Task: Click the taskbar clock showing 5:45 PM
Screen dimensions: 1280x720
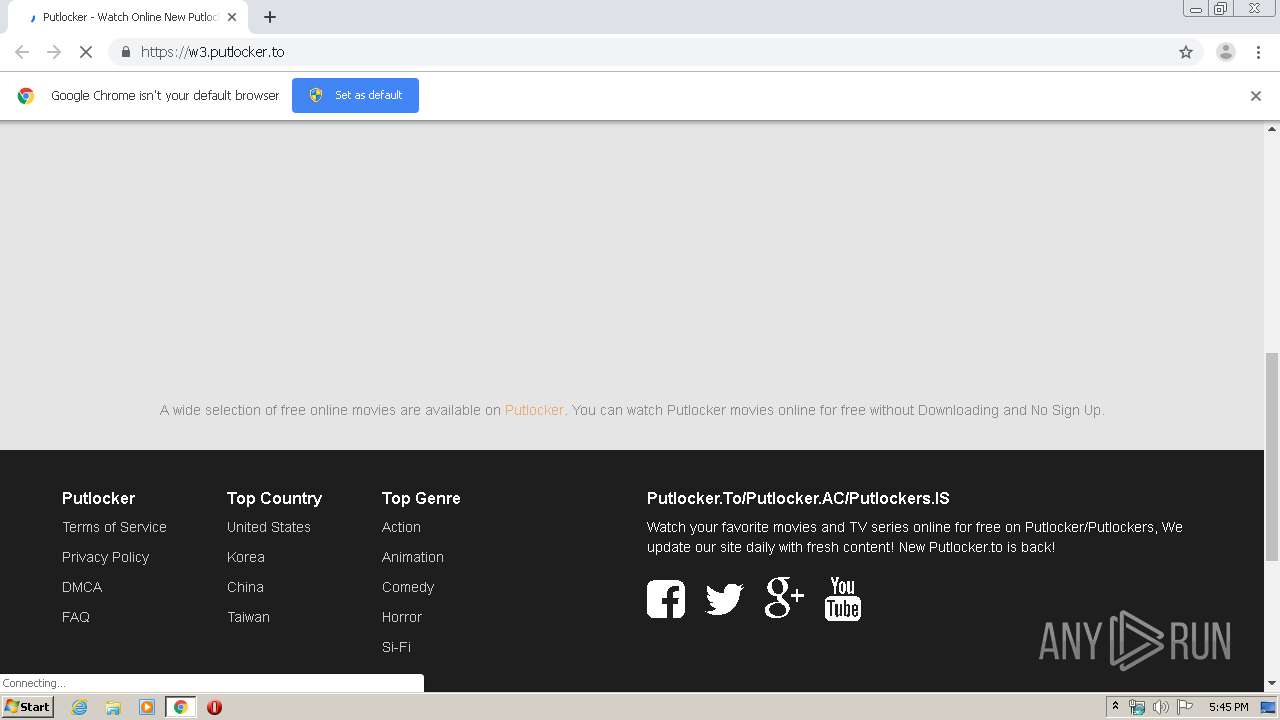Action: coord(1228,707)
